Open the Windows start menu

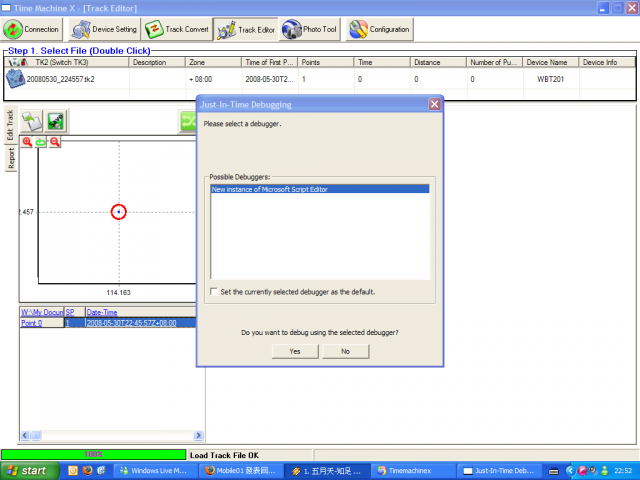[30, 471]
